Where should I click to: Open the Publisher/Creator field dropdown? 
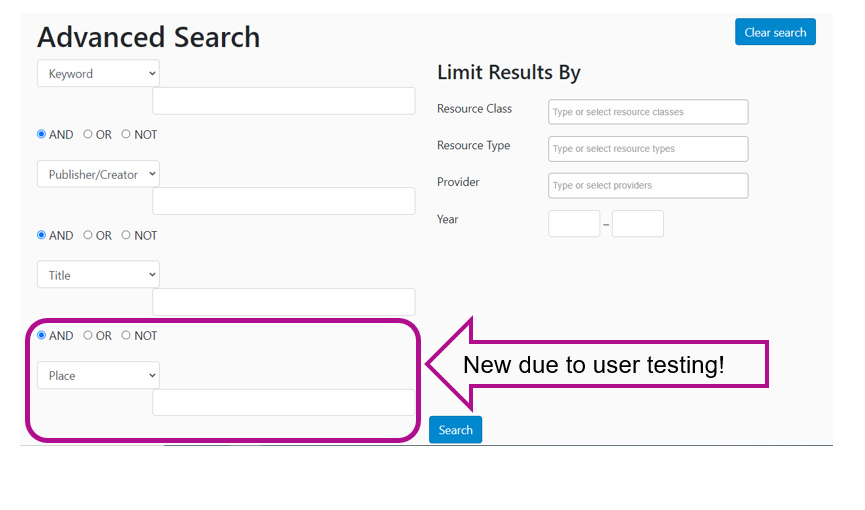point(98,174)
